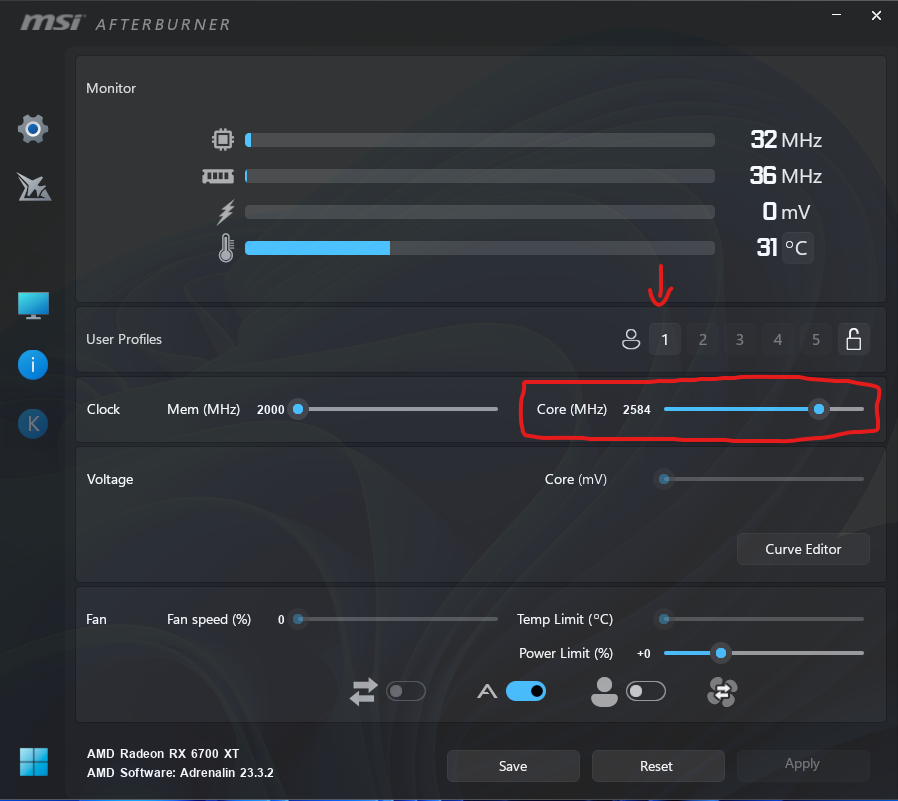Click the Core (MHz) slider handle

819,409
